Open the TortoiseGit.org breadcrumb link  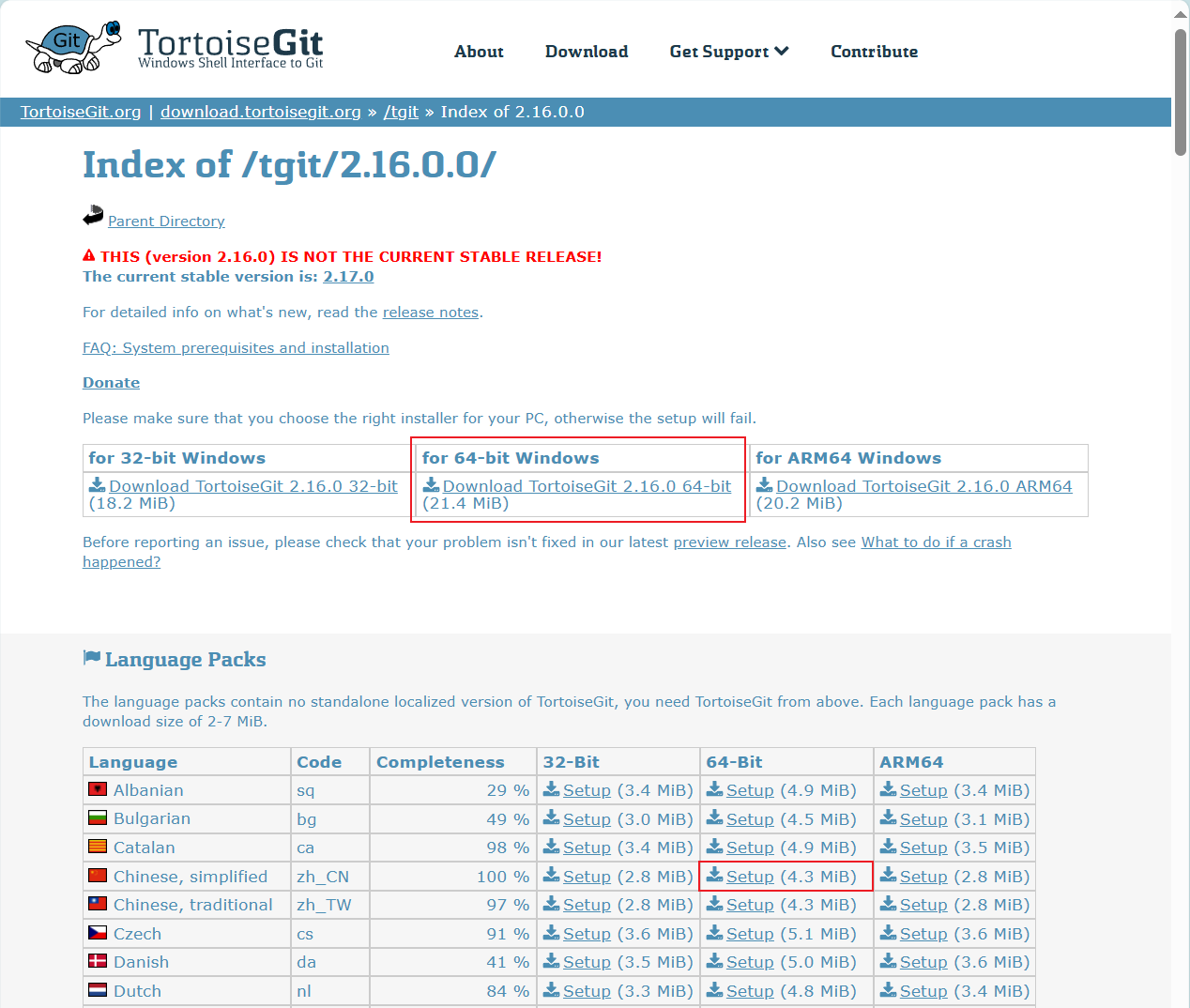tap(81, 112)
